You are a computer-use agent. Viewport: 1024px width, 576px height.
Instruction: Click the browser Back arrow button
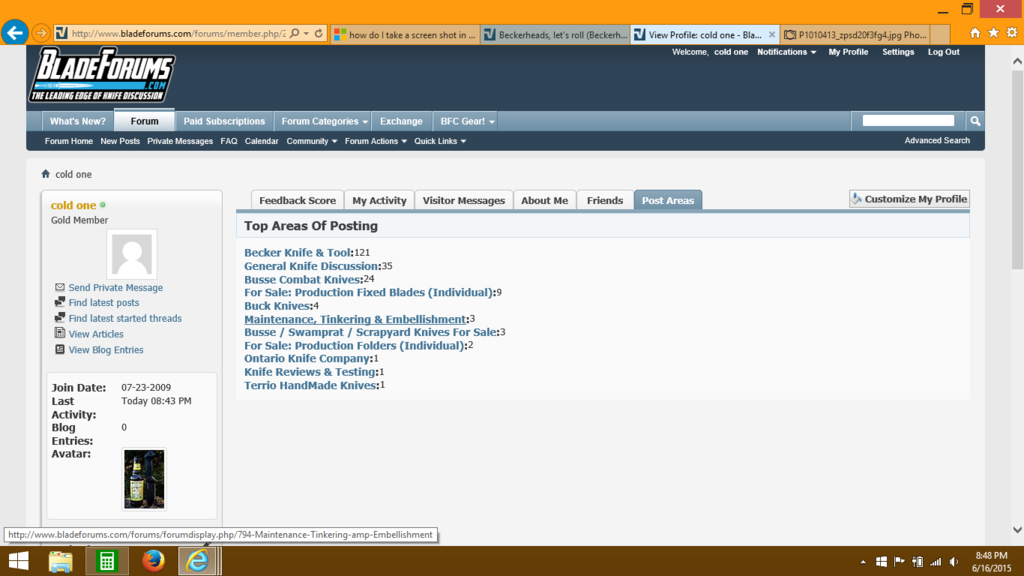coord(14,33)
